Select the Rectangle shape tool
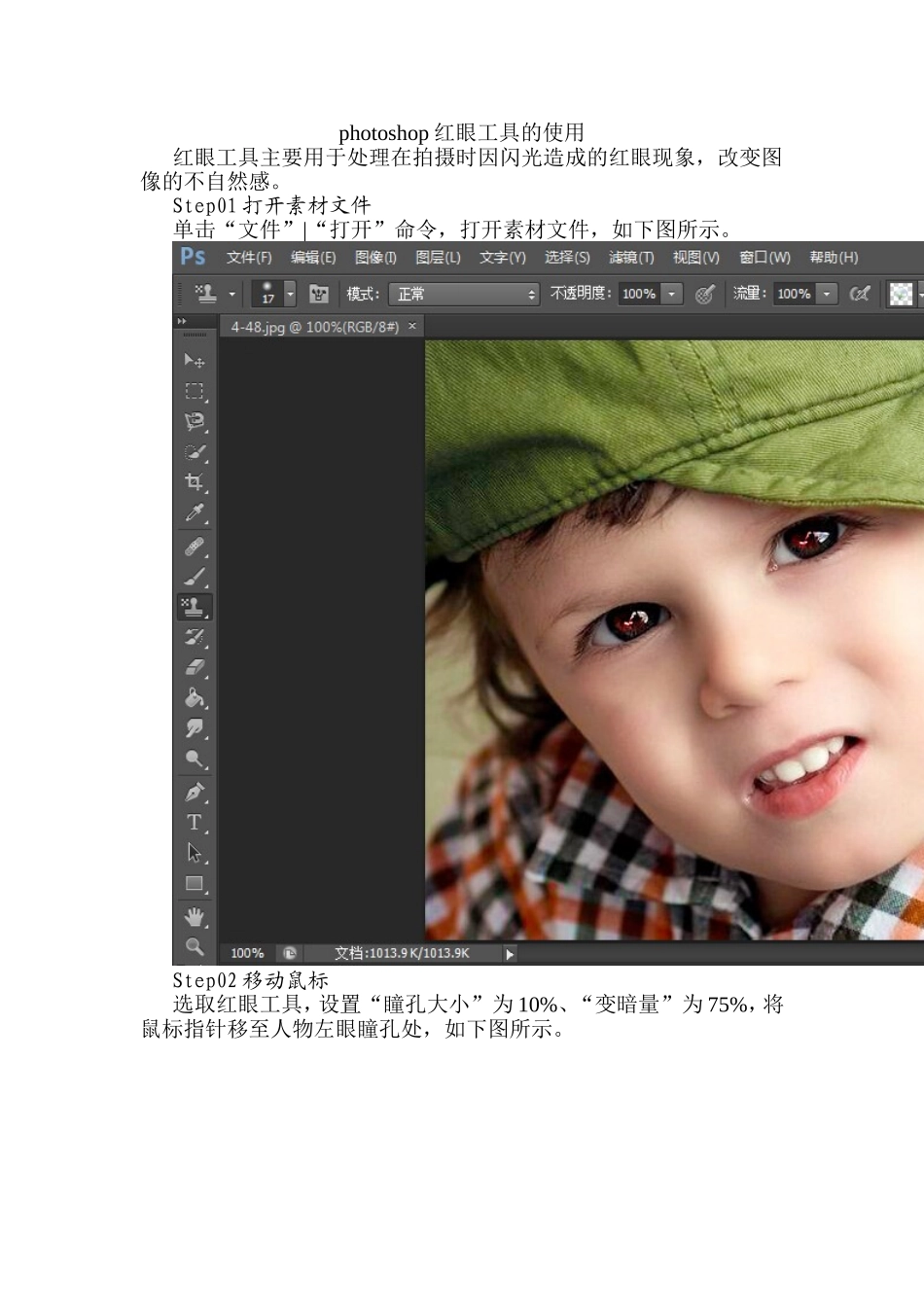The image size is (924, 1307). 195,884
